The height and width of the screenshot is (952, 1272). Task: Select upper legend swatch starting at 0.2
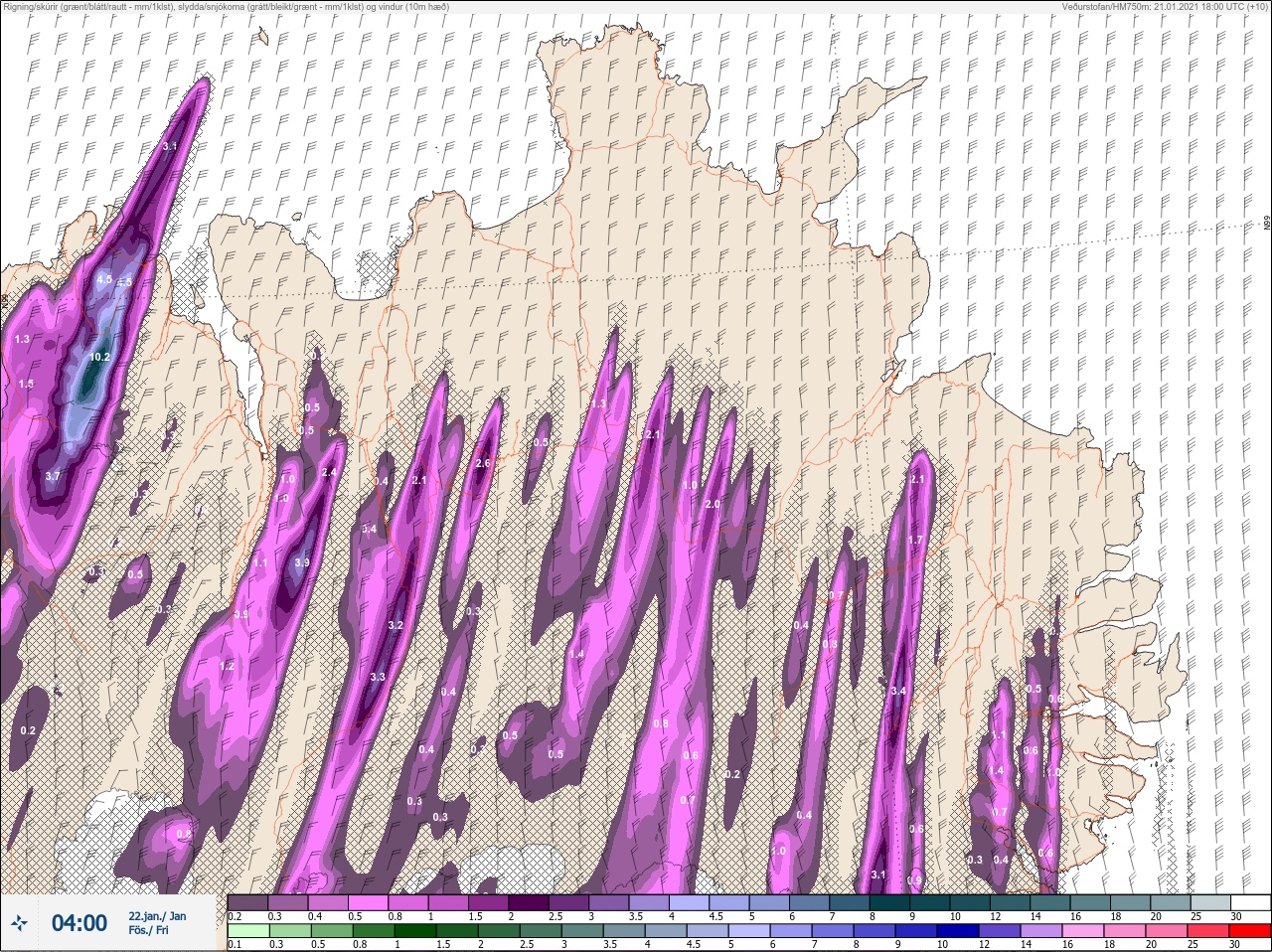click(247, 902)
